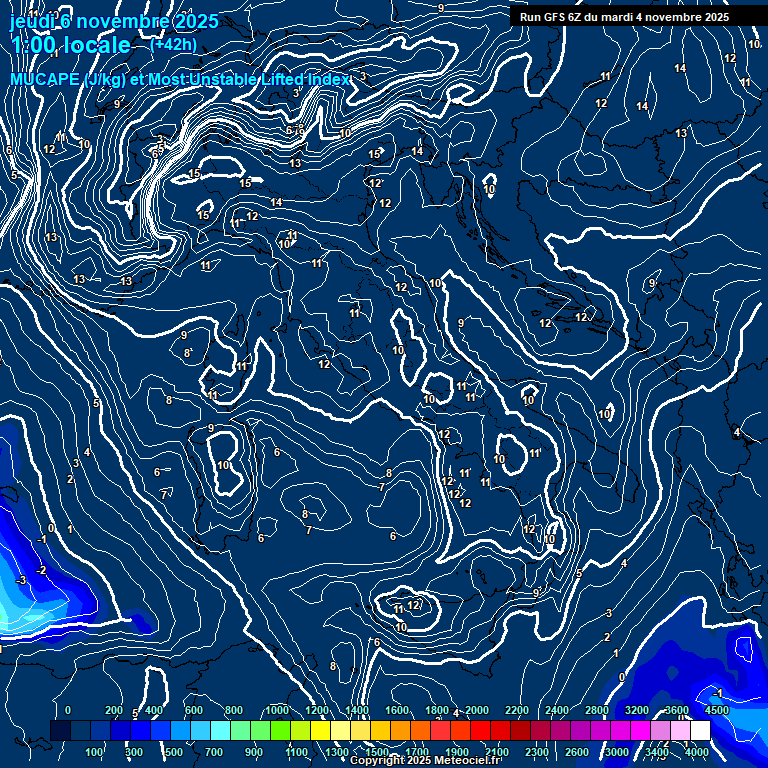Image resolution: width=768 pixels, height=768 pixels.
Task: Click the legend value '2100'
Action: click(x=497, y=752)
